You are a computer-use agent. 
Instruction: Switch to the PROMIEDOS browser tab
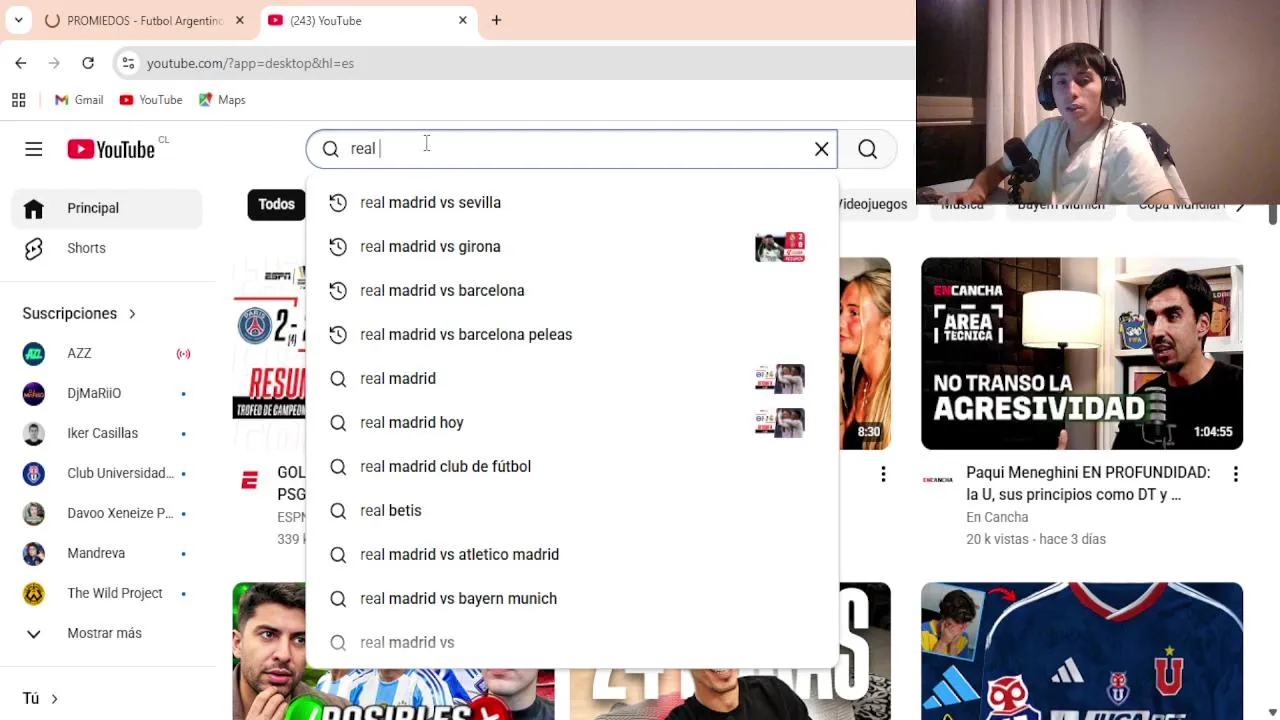pyautogui.click(x=146, y=20)
